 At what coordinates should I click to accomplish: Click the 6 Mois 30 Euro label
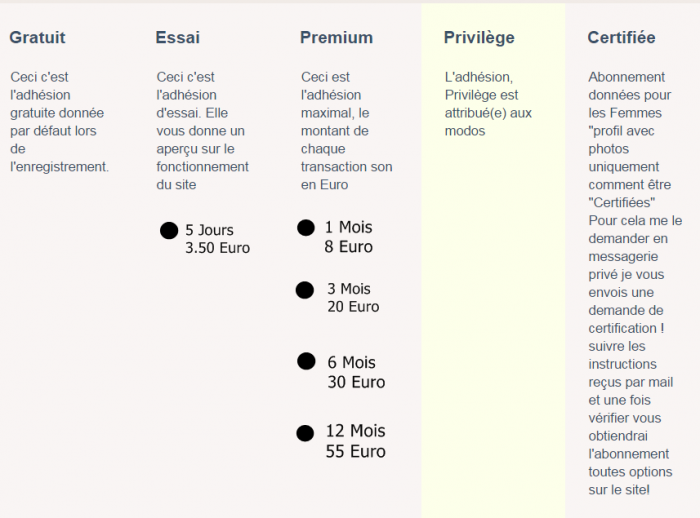click(x=356, y=372)
